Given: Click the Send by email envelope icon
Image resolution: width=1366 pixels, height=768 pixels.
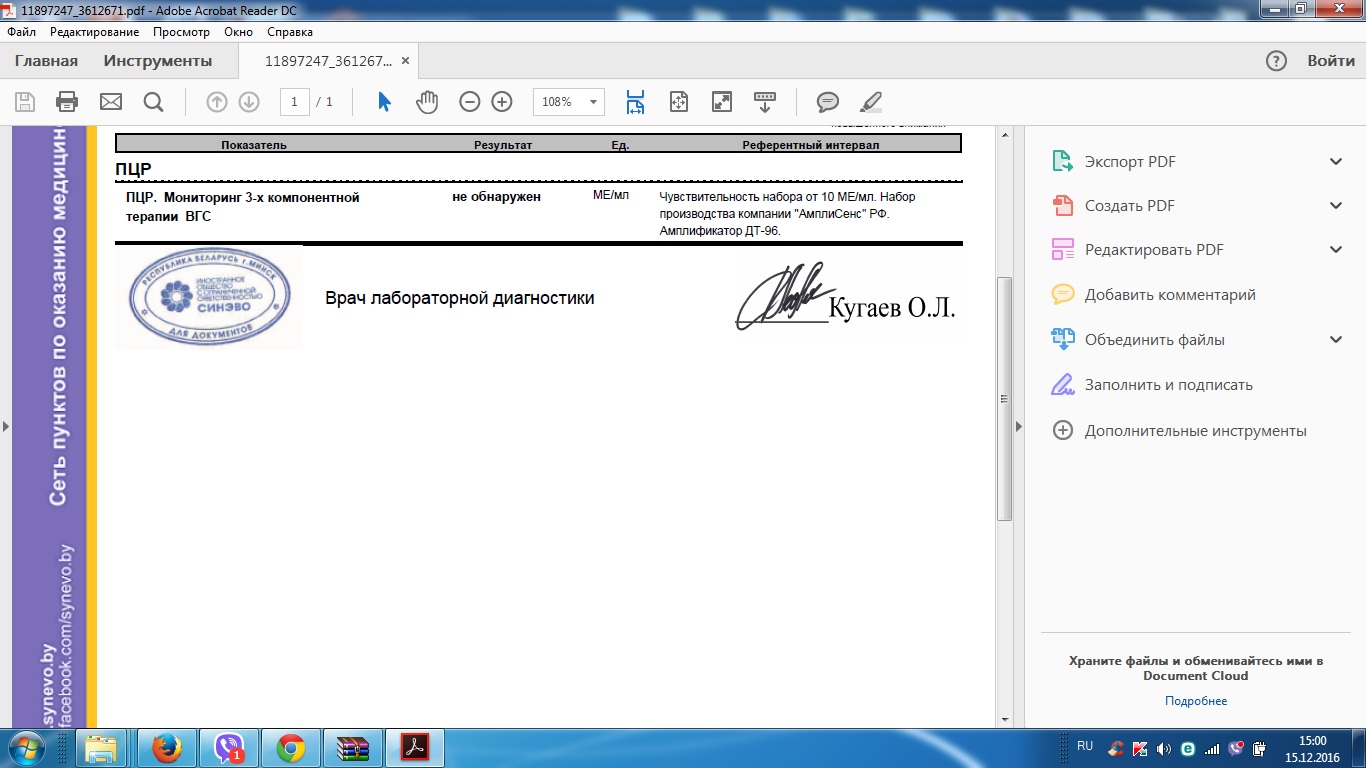Looking at the screenshot, I should [110, 102].
